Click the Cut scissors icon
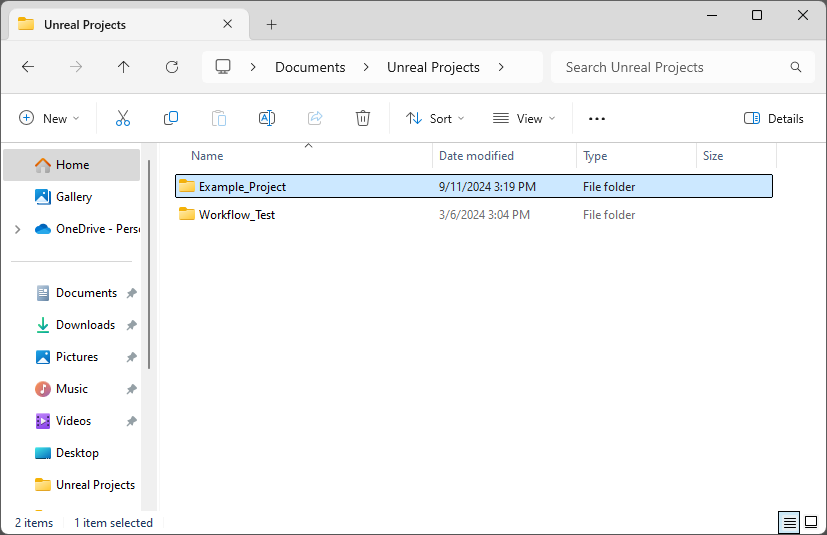The image size is (827, 535). 123,118
